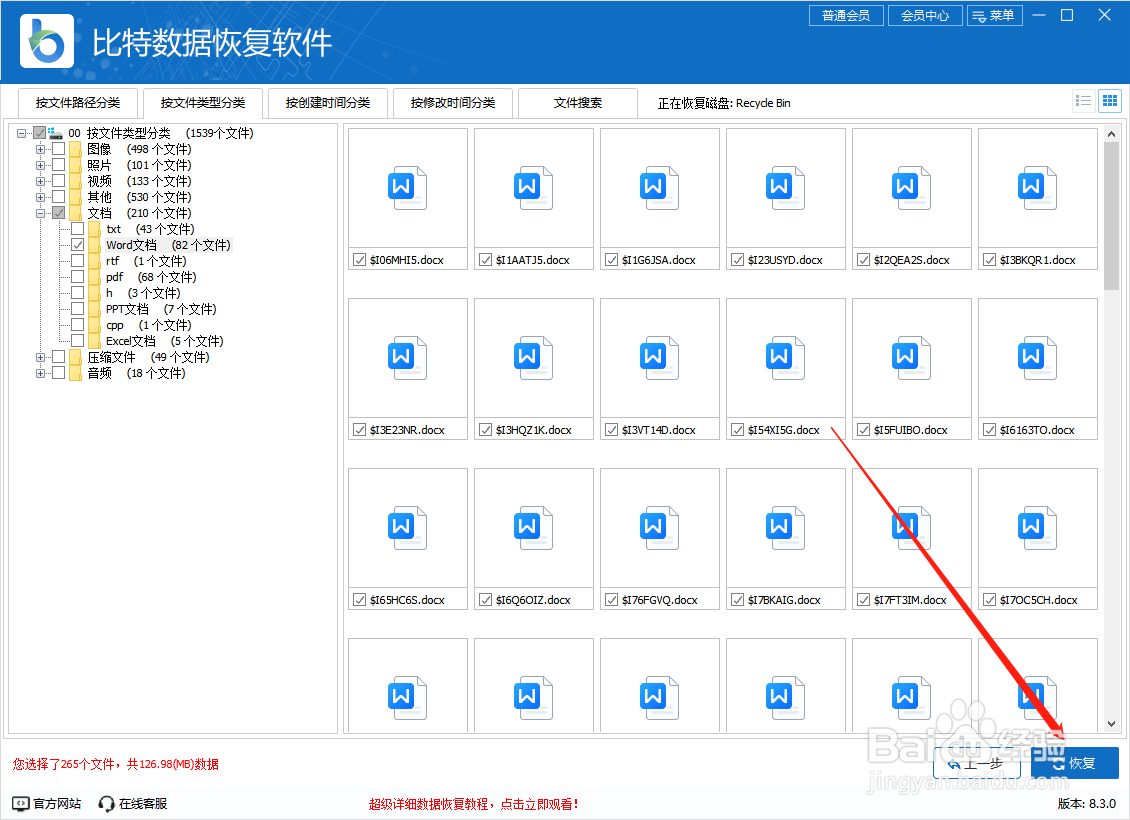1130x820 pixels.
Task: Uncheck $I1AATJ5.docx selection box
Action: [486, 259]
